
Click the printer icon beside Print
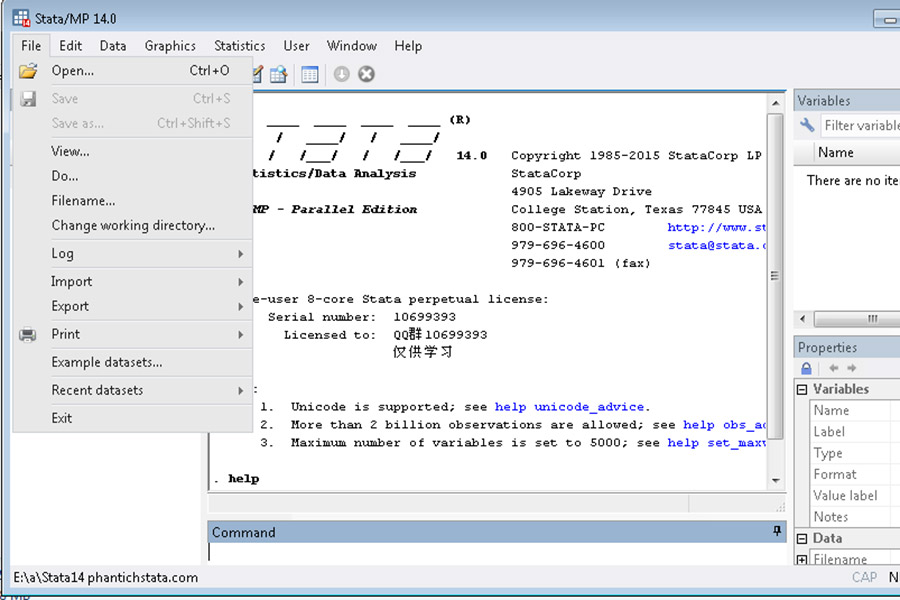click(x=28, y=334)
